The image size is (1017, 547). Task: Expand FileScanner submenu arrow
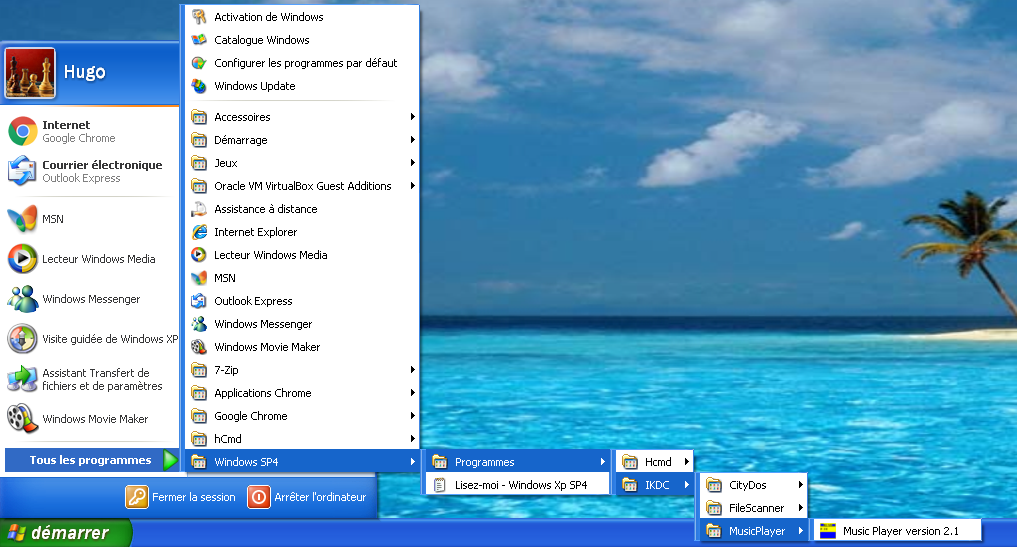coord(800,508)
